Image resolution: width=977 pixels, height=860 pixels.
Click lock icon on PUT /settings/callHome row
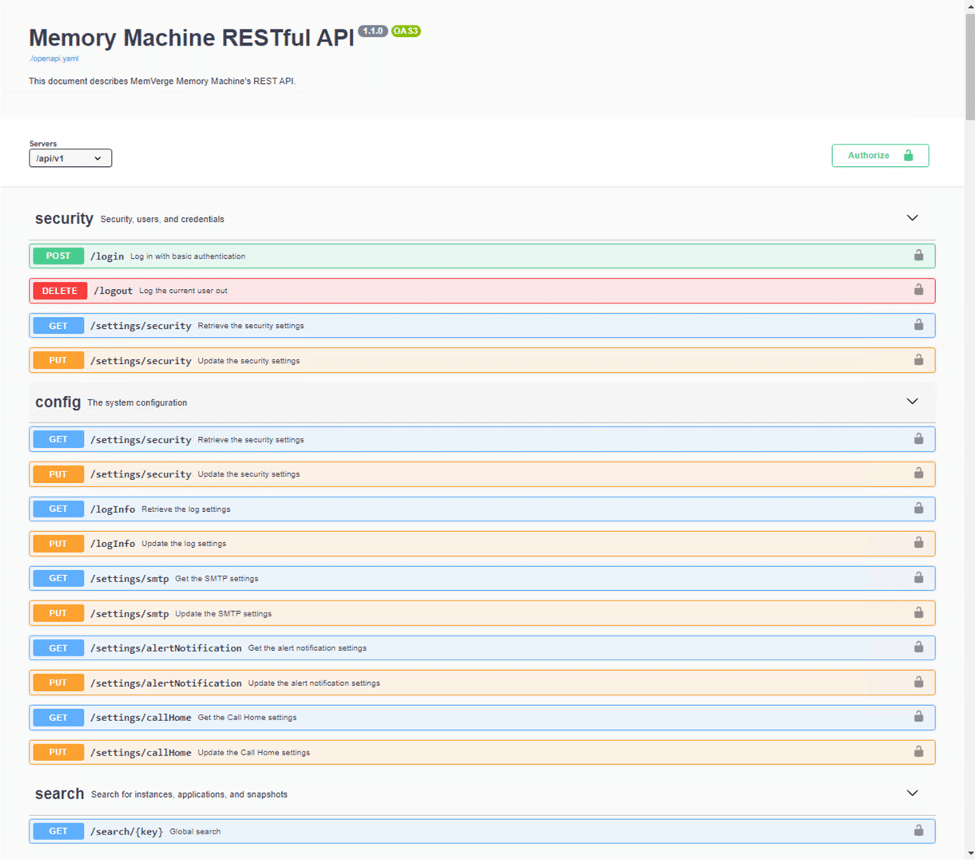(x=918, y=752)
